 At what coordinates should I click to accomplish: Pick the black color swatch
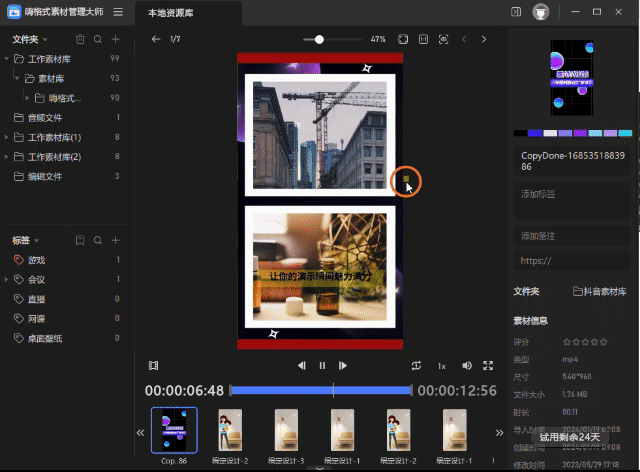coord(520,133)
